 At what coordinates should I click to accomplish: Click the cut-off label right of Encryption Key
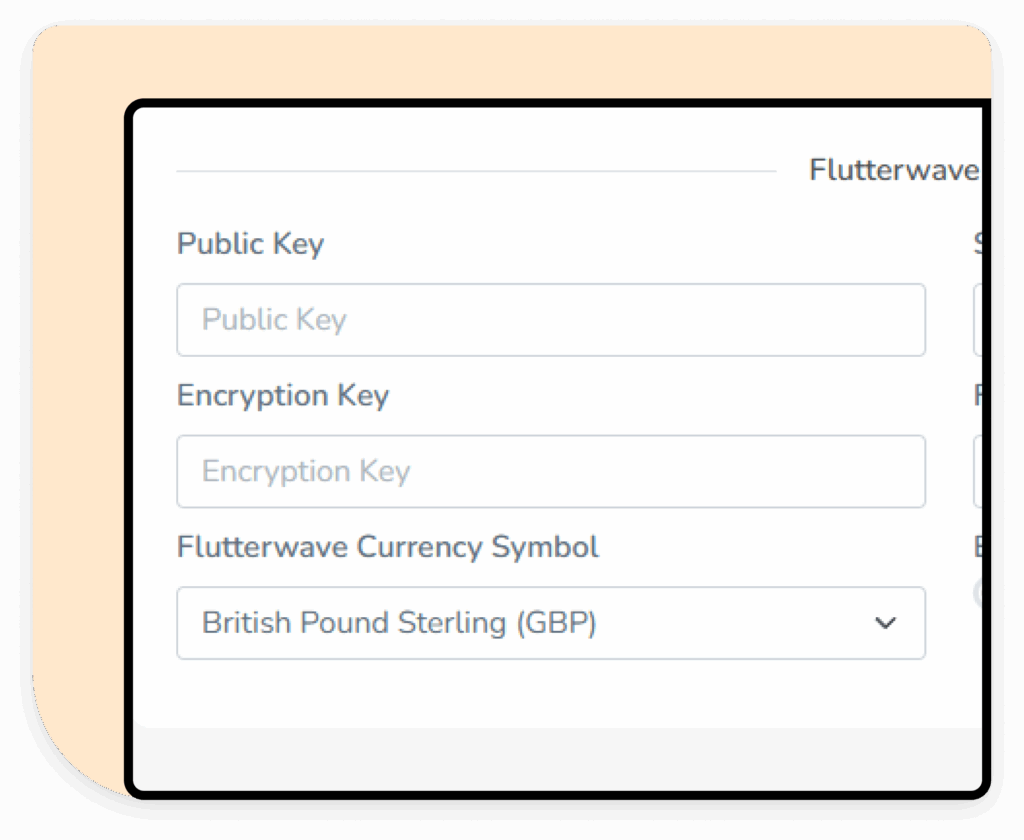pyautogui.click(x=978, y=395)
